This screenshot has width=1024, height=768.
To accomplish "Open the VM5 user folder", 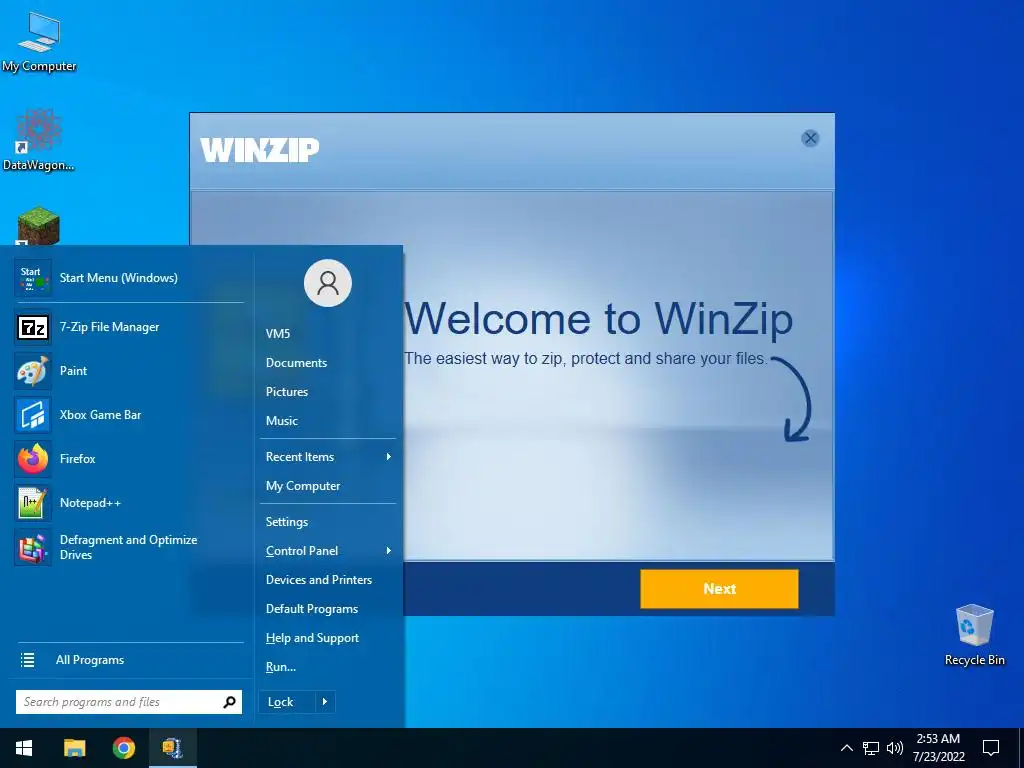I will tap(278, 334).
